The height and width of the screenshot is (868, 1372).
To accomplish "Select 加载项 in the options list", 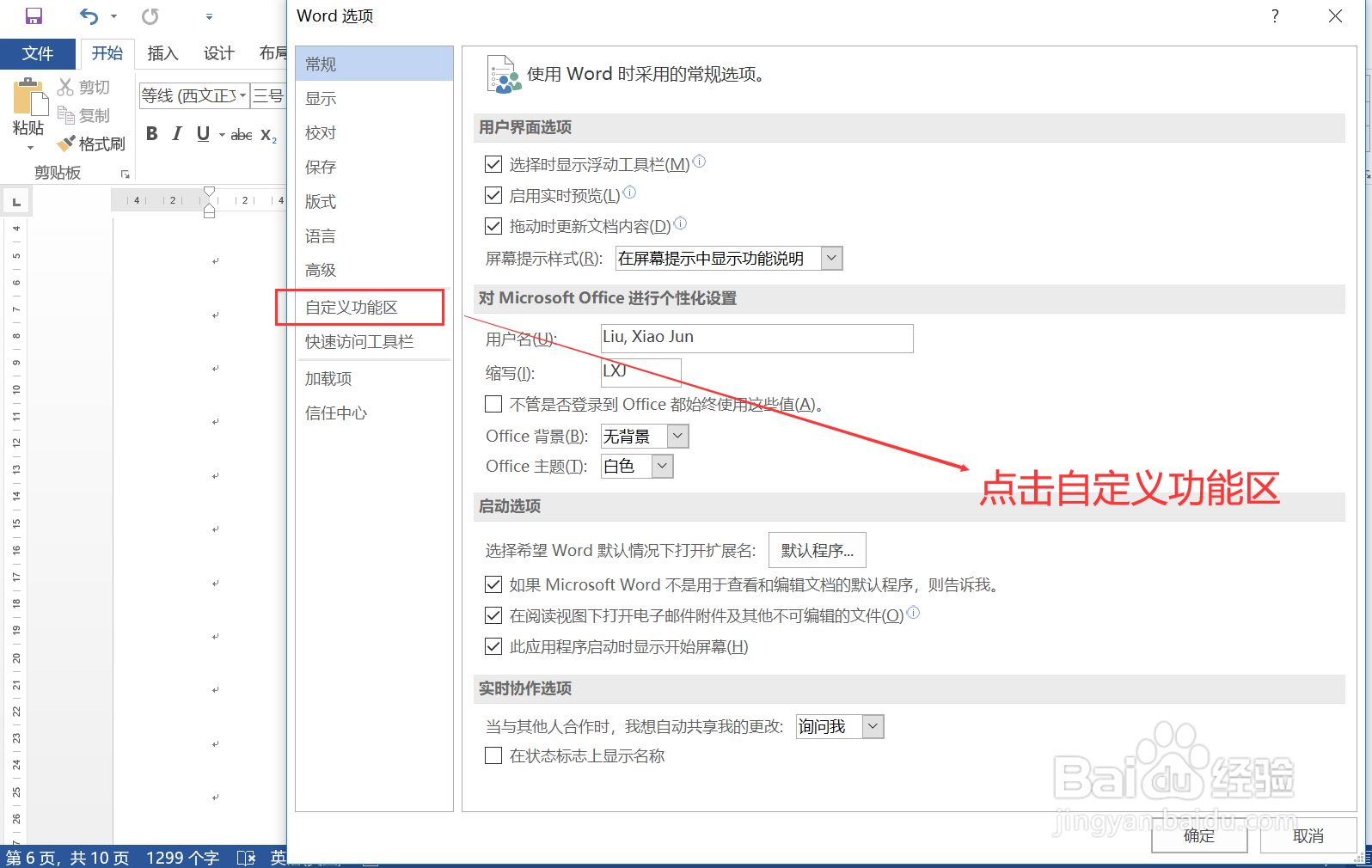I will tap(374, 378).
